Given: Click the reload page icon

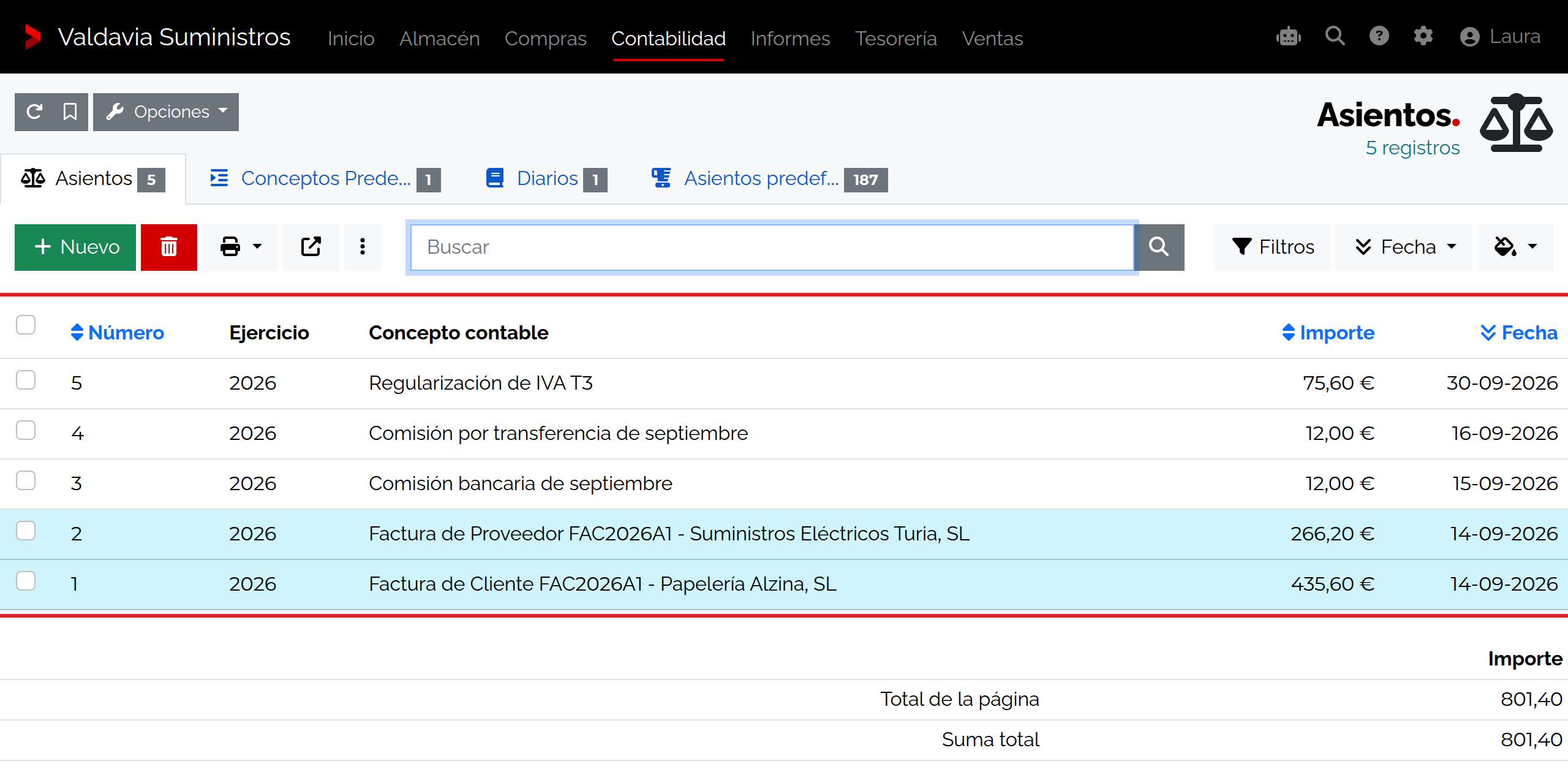Looking at the screenshot, I should (x=34, y=112).
